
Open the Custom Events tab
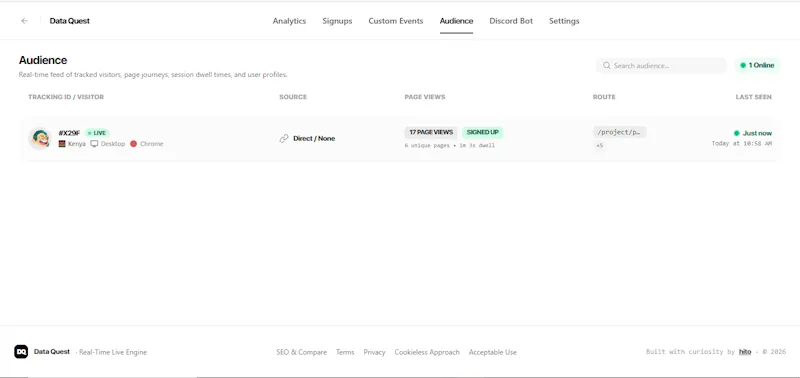[x=396, y=21]
